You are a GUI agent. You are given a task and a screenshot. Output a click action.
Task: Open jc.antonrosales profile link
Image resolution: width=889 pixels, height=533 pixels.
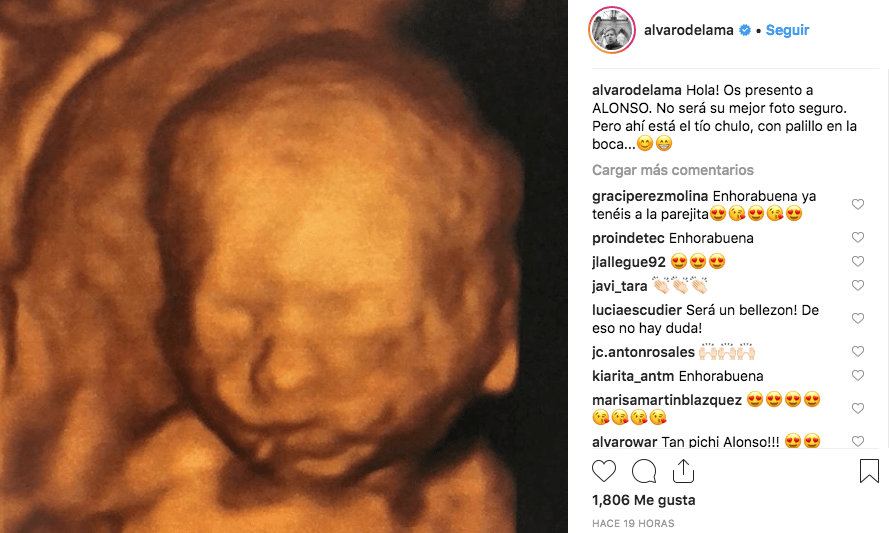coord(643,352)
